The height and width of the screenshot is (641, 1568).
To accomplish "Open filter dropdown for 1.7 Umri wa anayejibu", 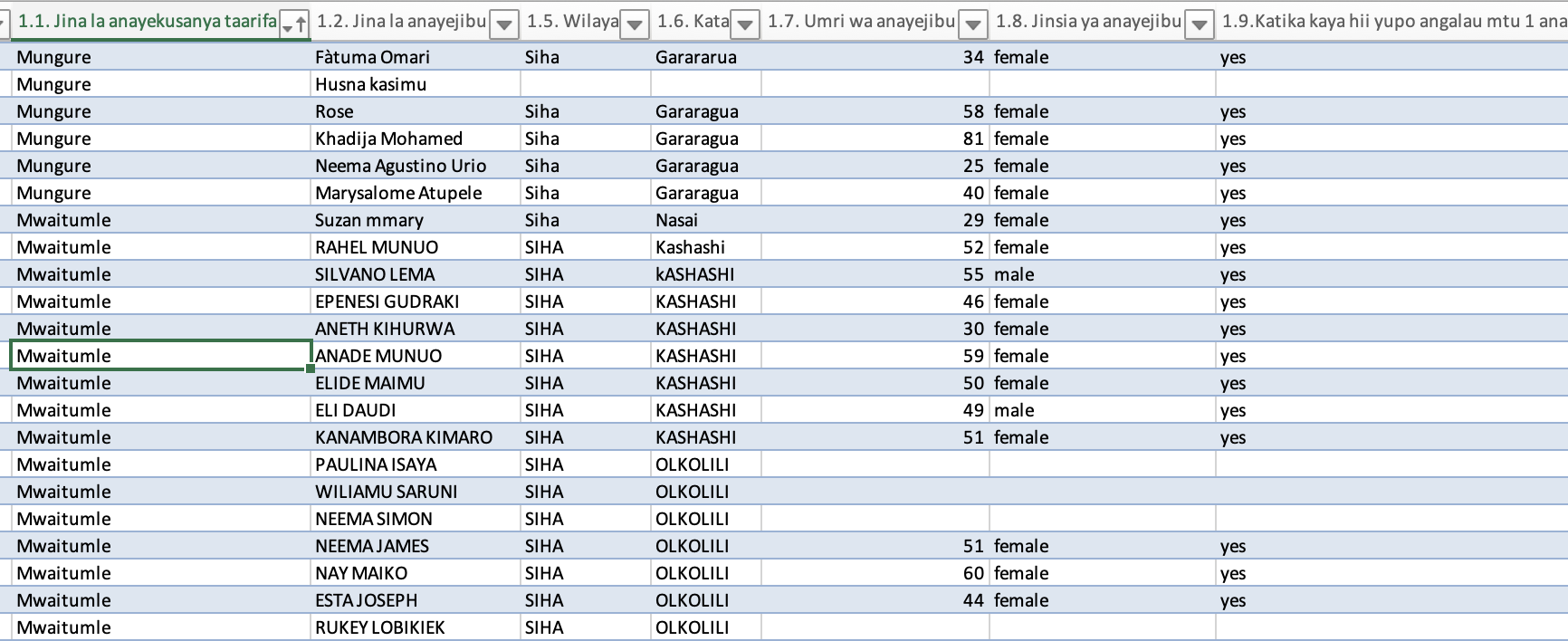I will 973,25.
